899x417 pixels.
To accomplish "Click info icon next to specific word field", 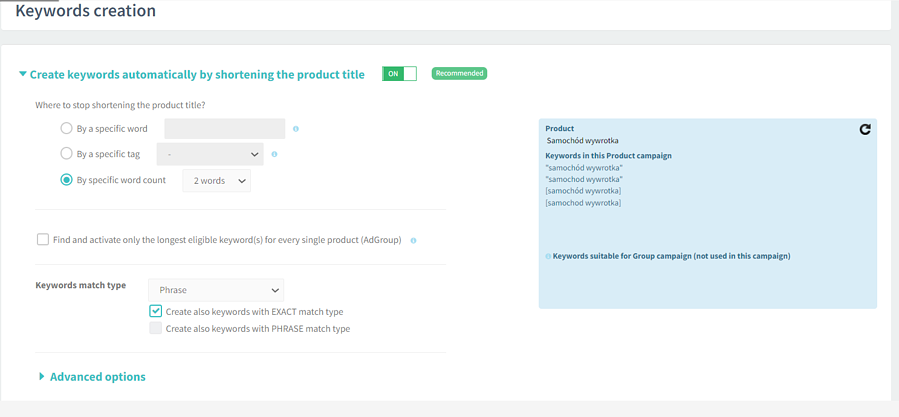I will 296,129.
